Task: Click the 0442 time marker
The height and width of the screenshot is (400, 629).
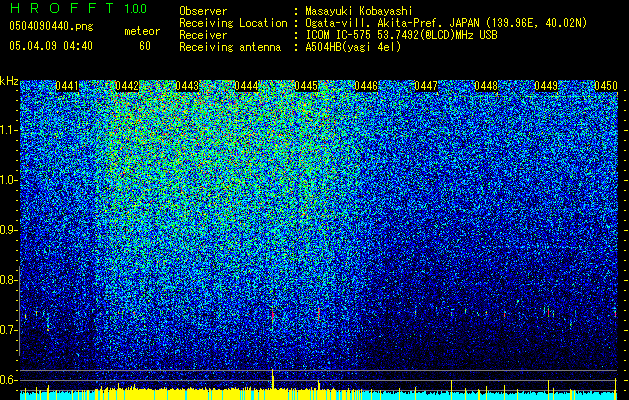Action: pos(127,86)
